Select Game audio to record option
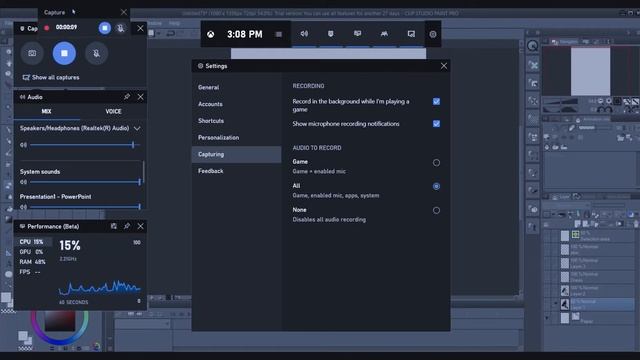Screen dimensions: 640x360 436,163
